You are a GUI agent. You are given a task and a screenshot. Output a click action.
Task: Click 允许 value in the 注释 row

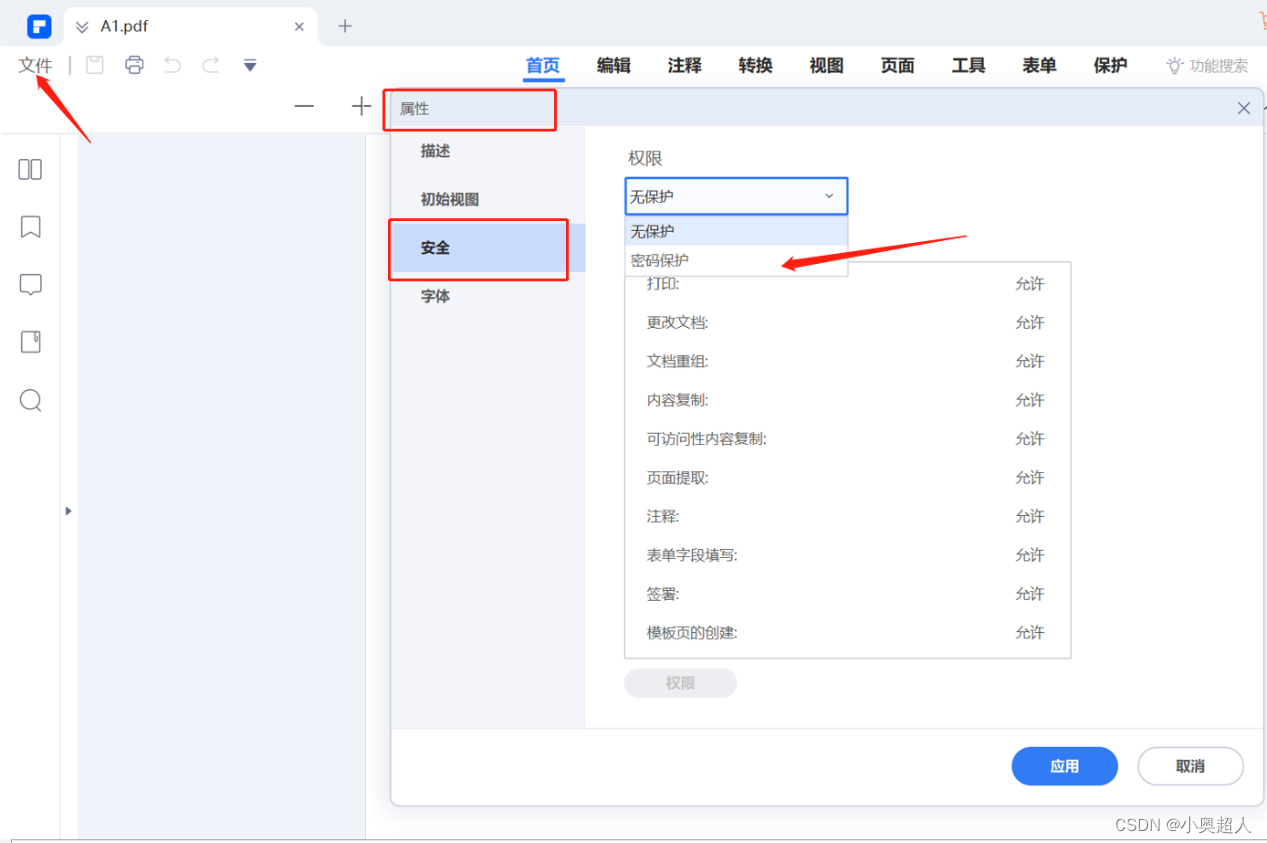click(1030, 516)
